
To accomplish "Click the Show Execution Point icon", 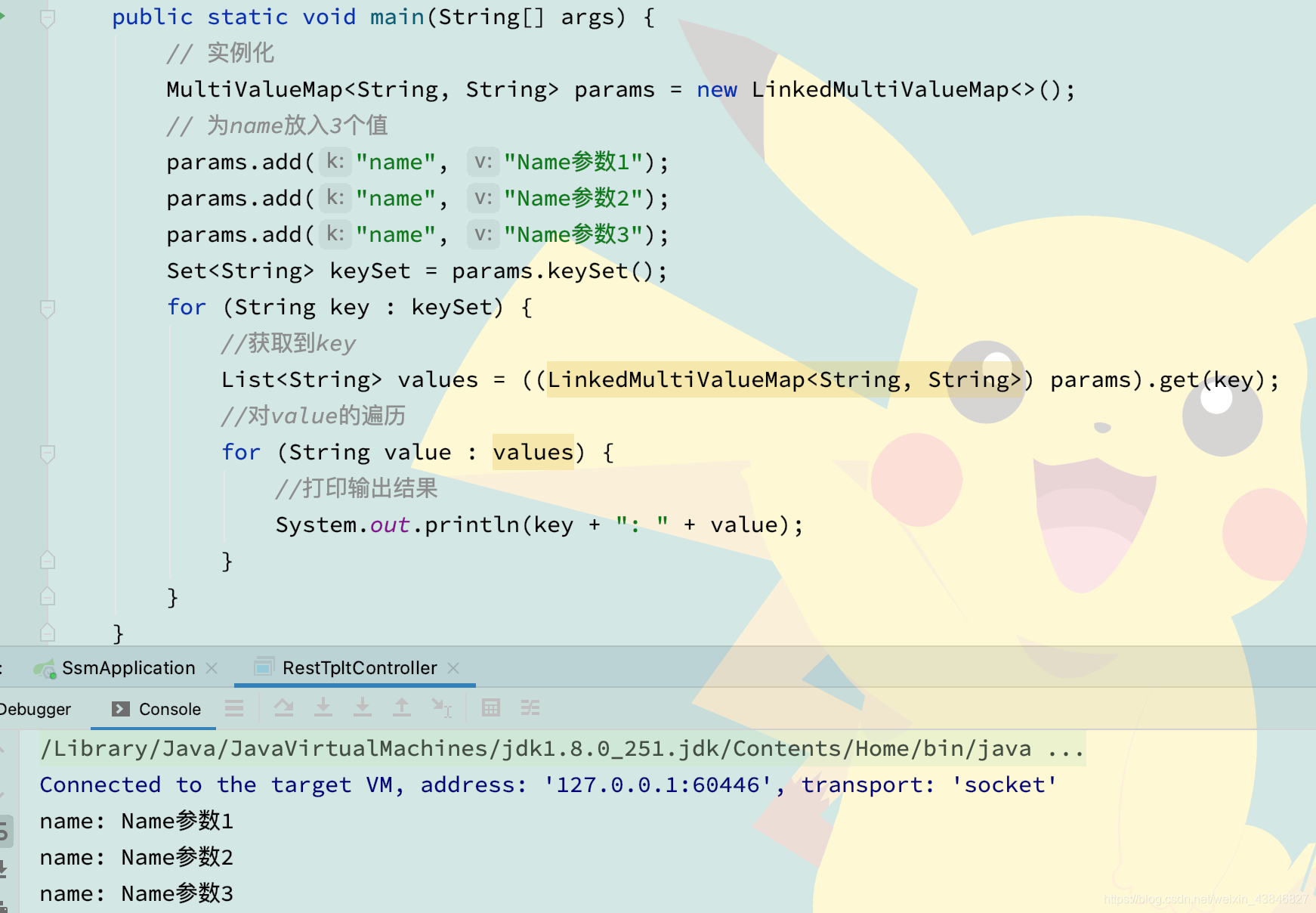I will pyautogui.click(x=234, y=708).
